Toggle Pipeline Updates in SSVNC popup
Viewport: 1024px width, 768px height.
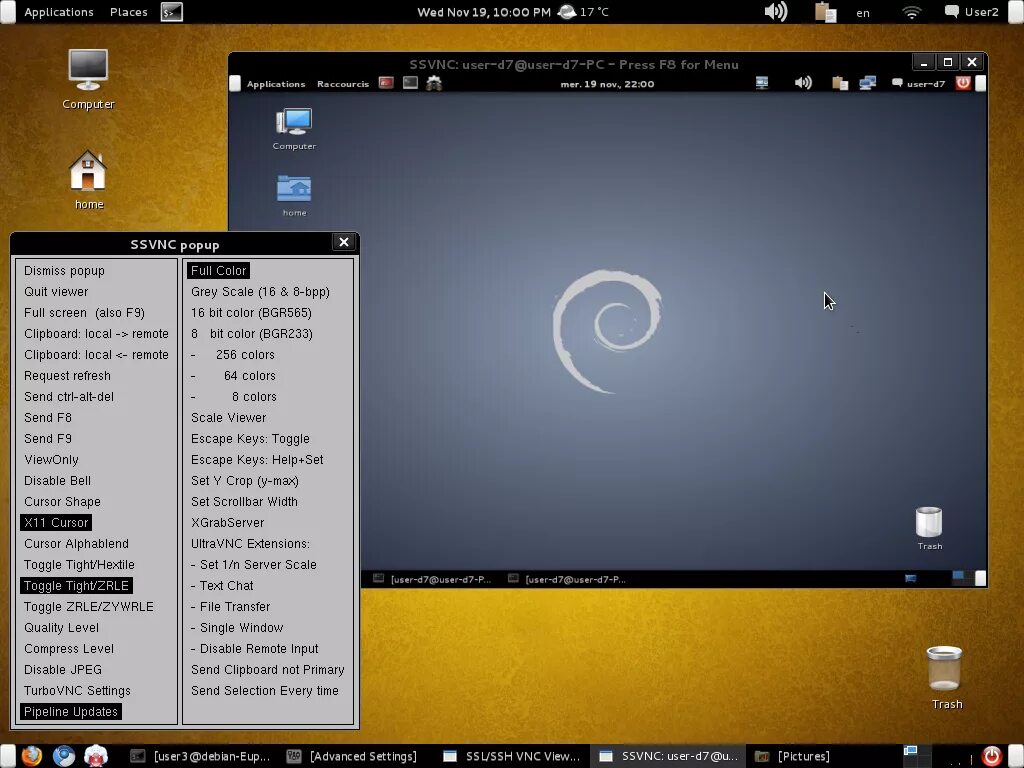coord(71,711)
